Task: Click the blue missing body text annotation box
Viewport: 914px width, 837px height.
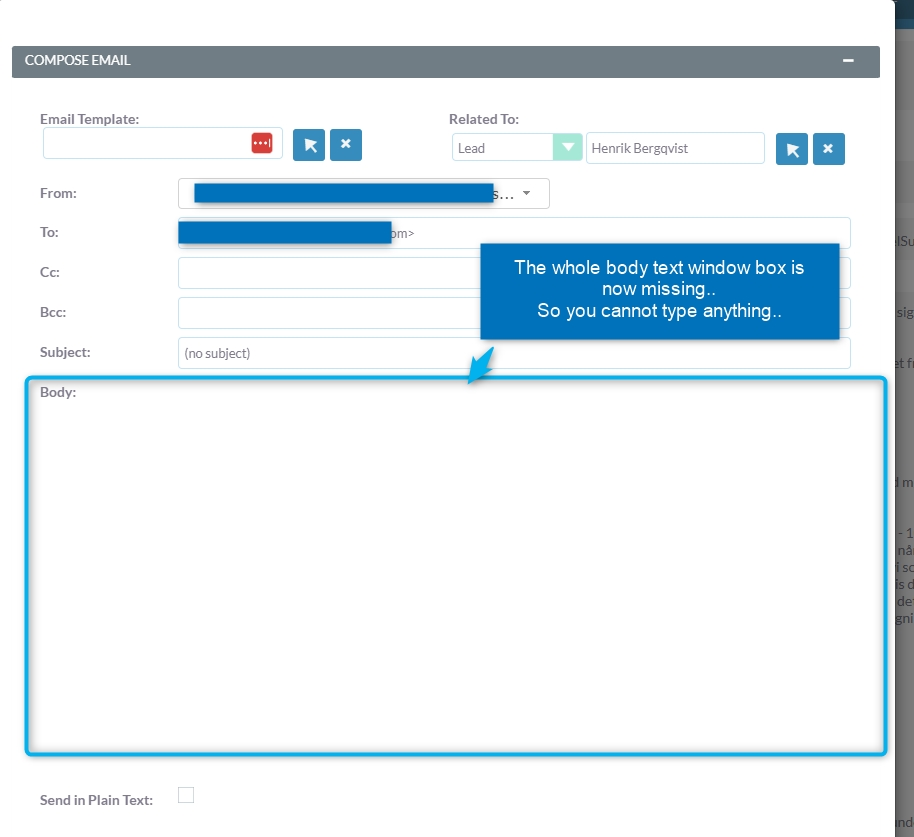Action: click(659, 290)
